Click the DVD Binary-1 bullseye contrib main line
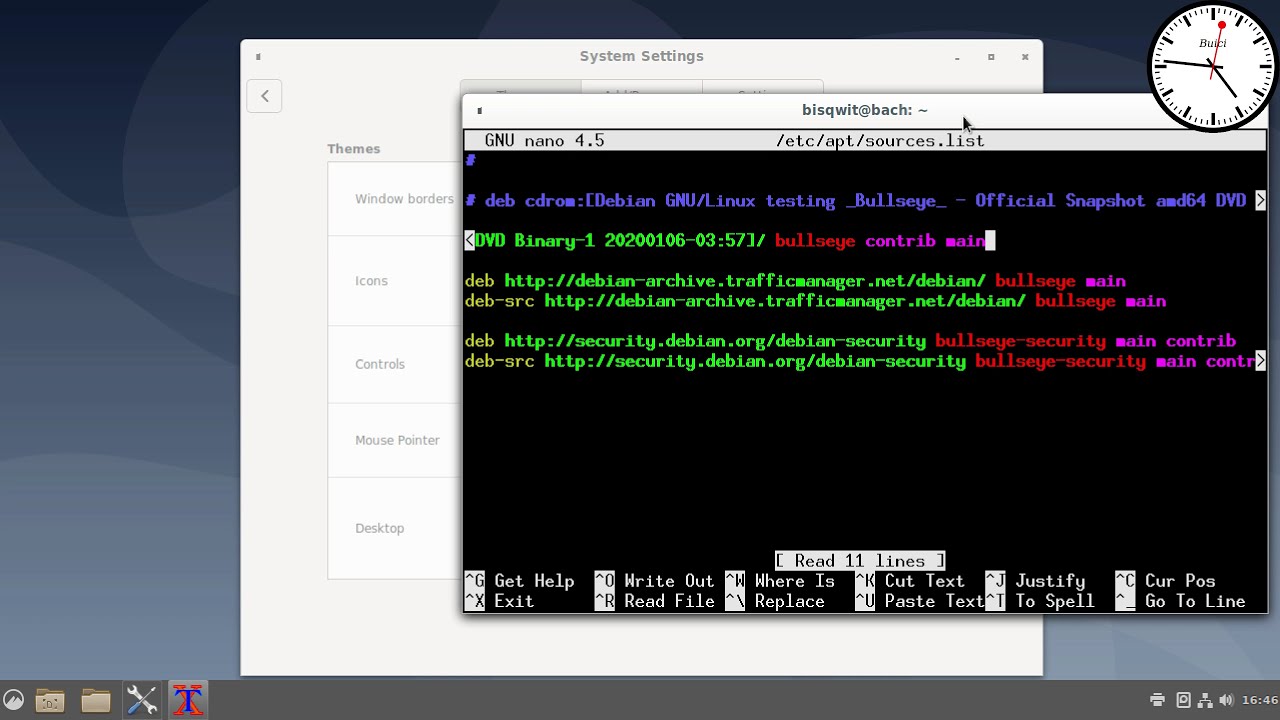This screenshot has width=1280, height=720. tap(730, 241)
